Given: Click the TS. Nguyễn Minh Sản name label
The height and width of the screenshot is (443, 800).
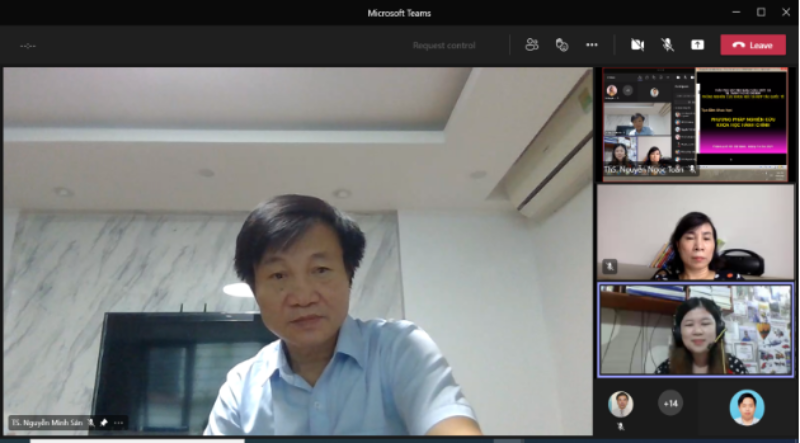Looking at the screenshot, I should pyautogui.click(x=46, y=423).
